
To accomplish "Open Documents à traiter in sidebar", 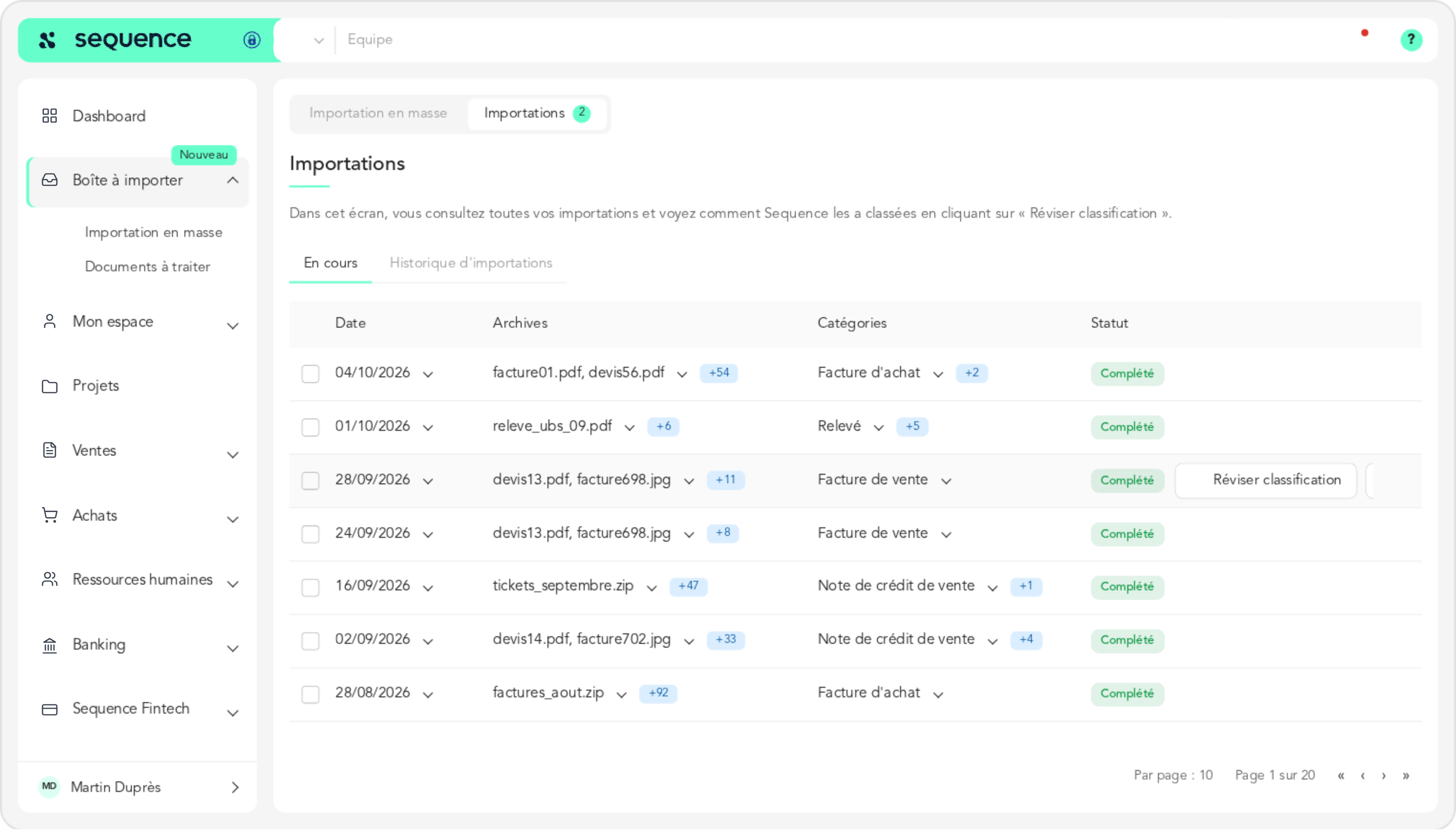I will coord(147,267).
